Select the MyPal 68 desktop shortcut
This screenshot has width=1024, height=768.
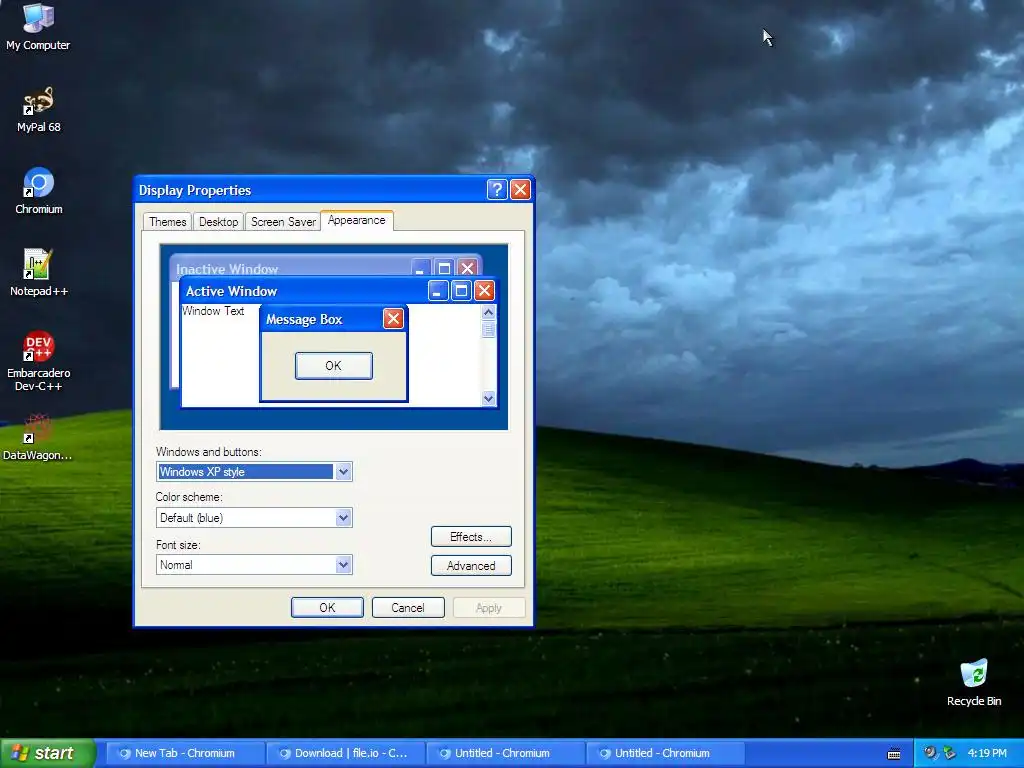(x=38, y=110)
